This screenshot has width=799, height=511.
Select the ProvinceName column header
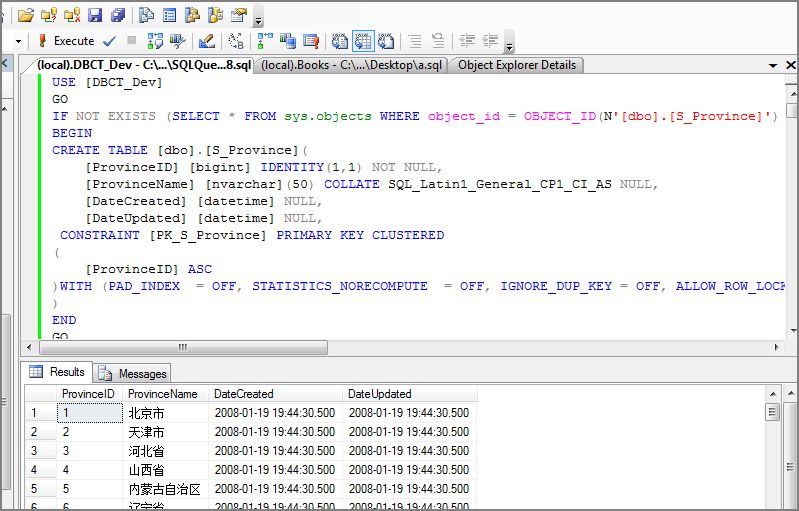click(x=163, y=394)
